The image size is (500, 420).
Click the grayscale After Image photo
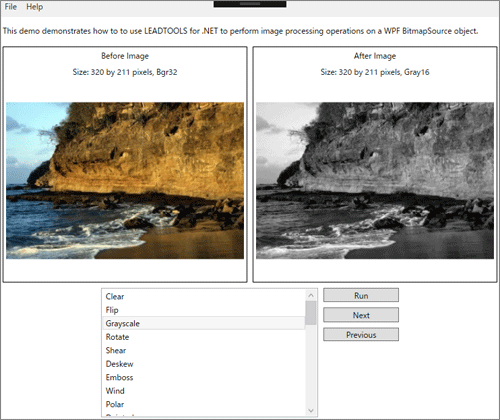click(375, 180)
